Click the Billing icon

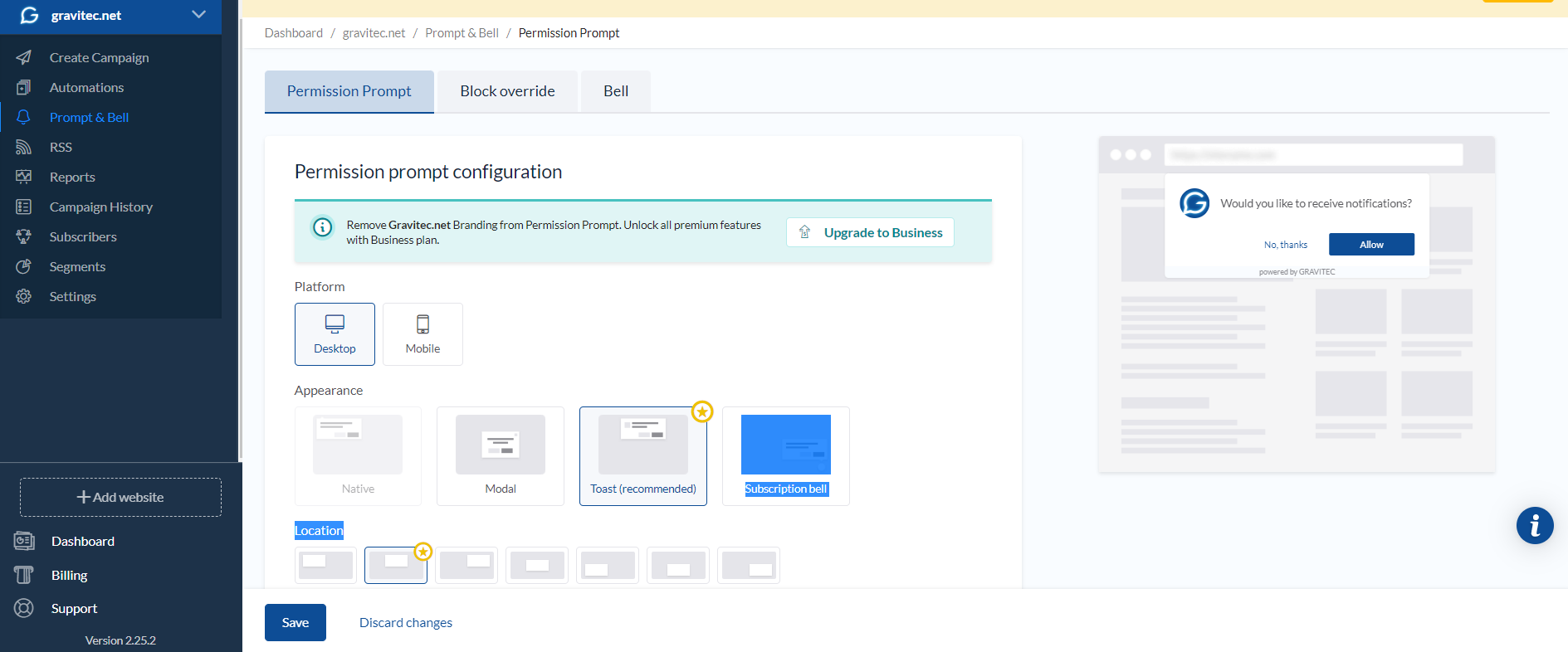pos(24,575)
